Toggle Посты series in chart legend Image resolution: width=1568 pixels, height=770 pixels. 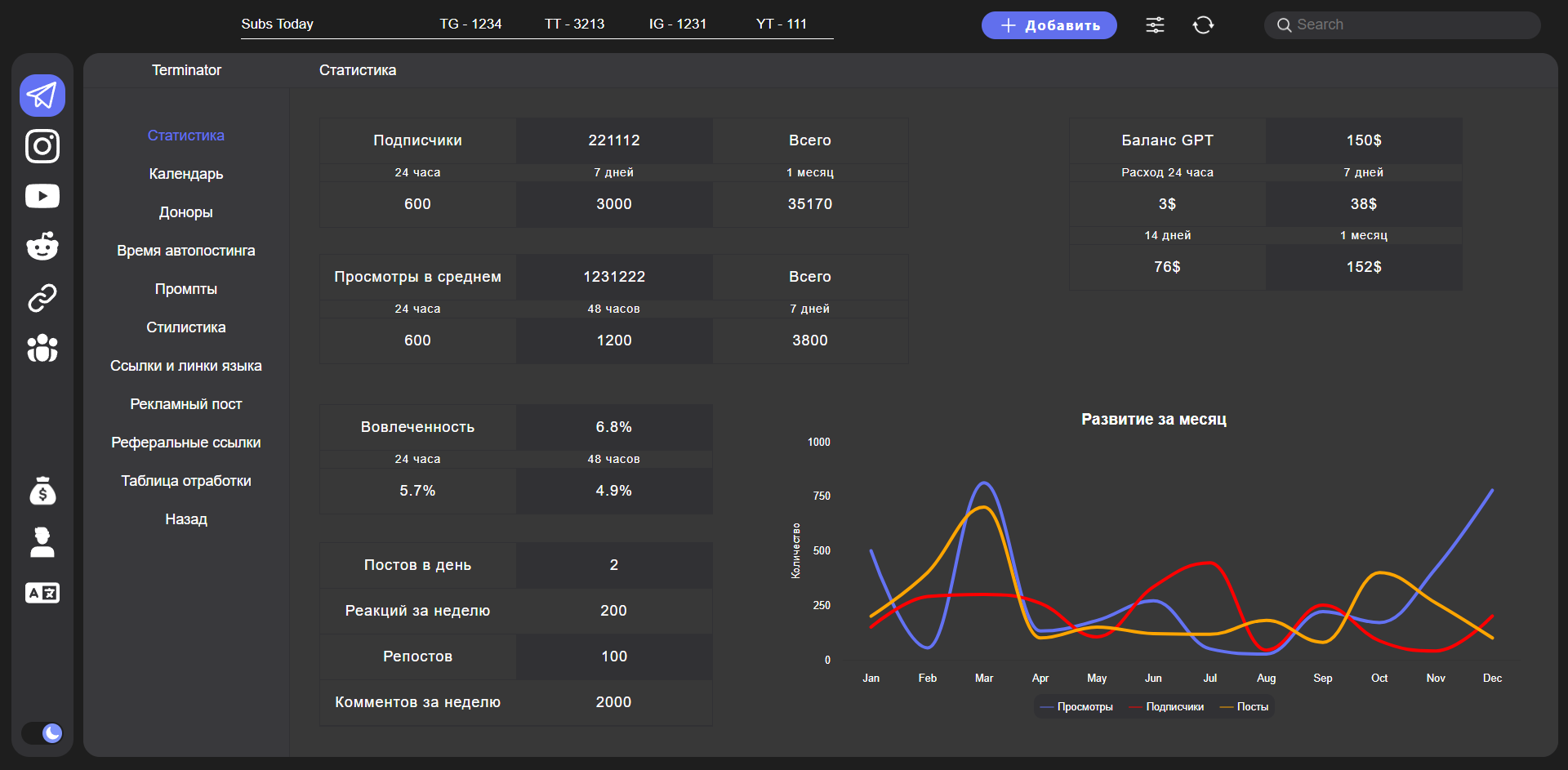[1245, 707]
